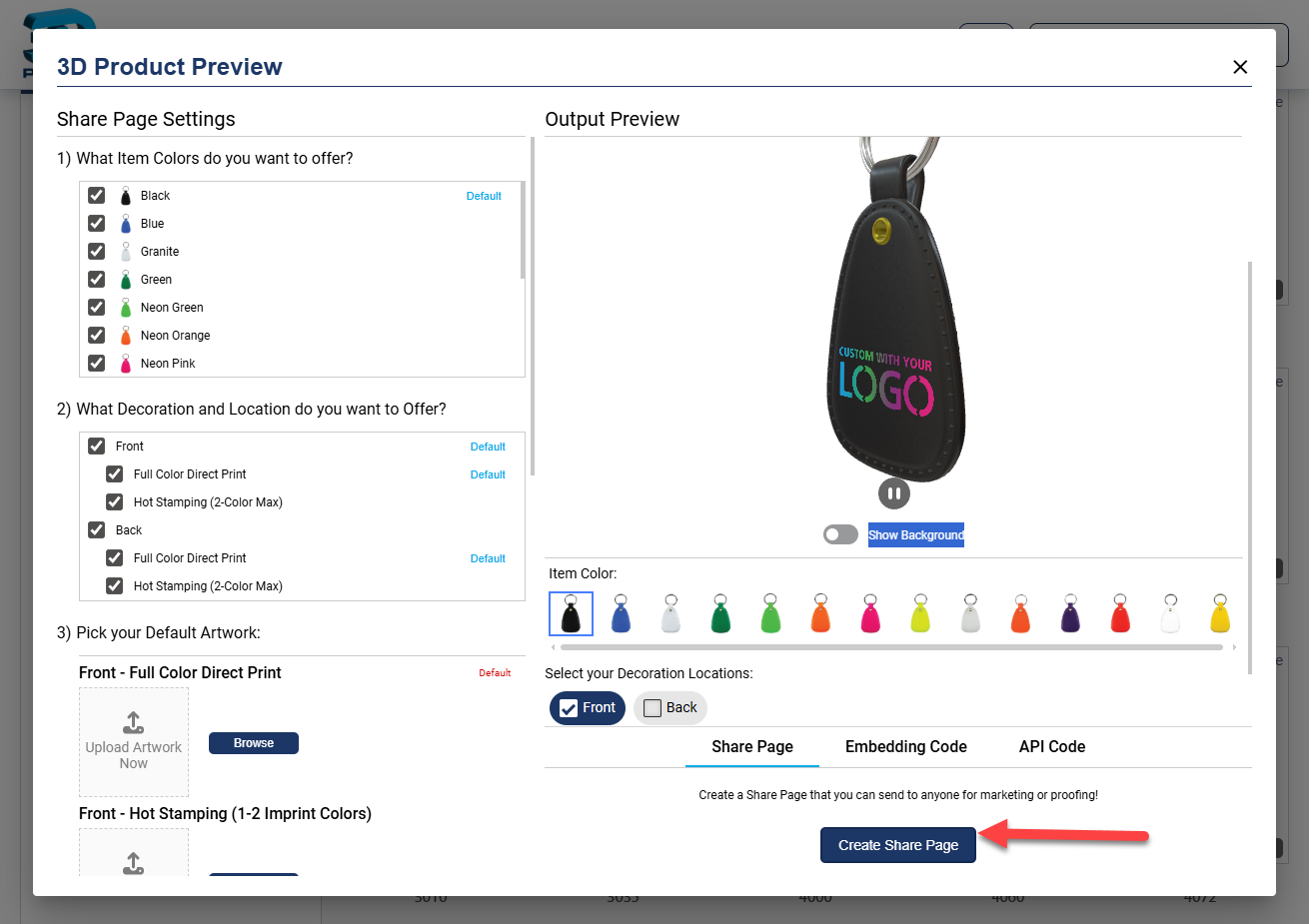
Task: Click the left arrow of the Item Color scrollbar
Action: point(553,647)
